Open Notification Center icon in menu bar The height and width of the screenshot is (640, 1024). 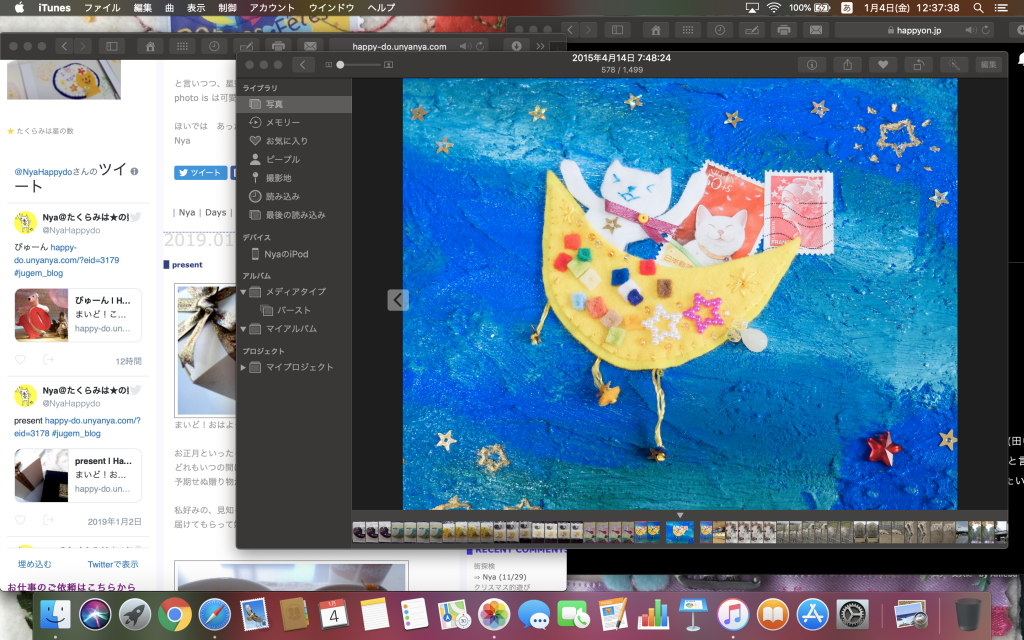[1001, 8]
